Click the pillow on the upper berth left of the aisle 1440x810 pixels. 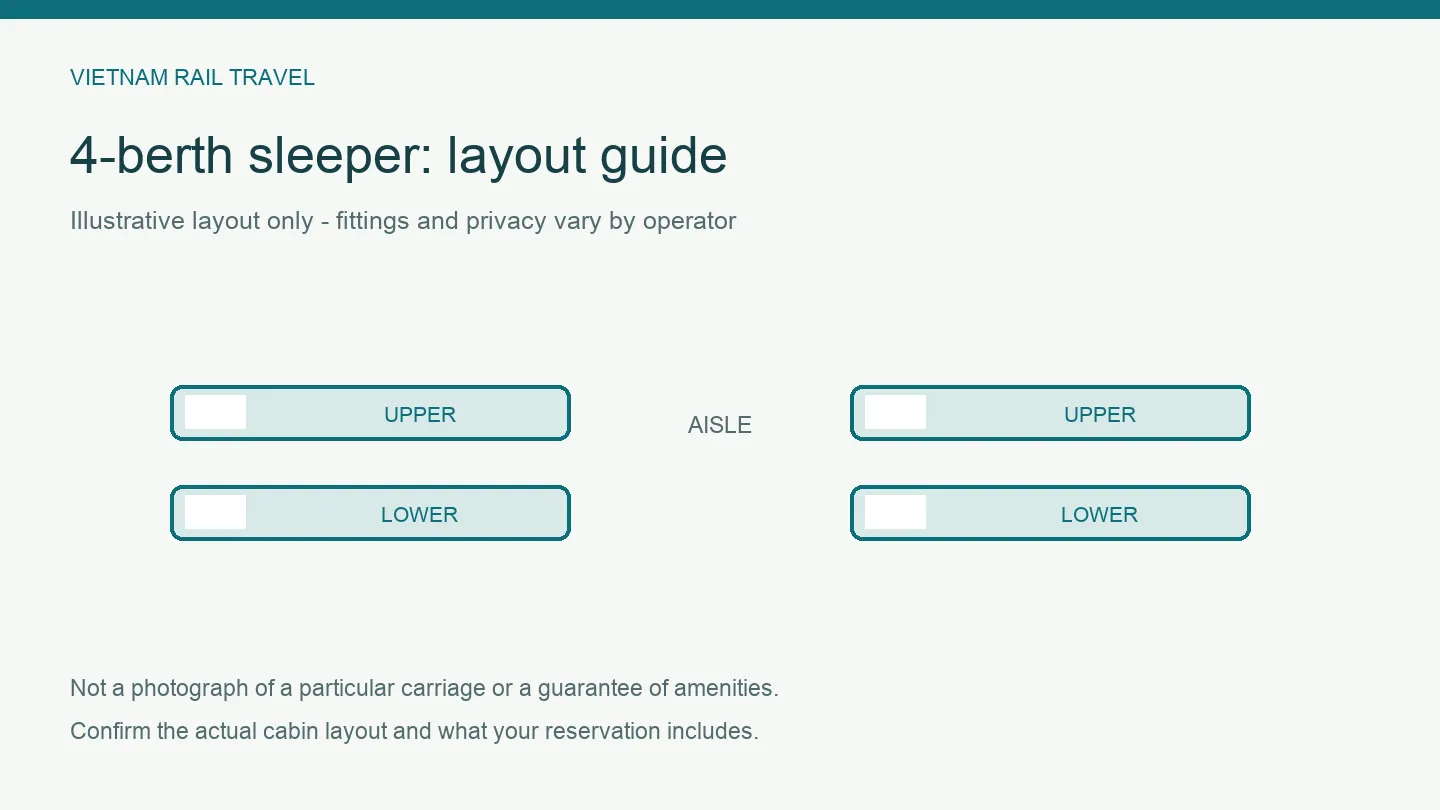point(215,412)
